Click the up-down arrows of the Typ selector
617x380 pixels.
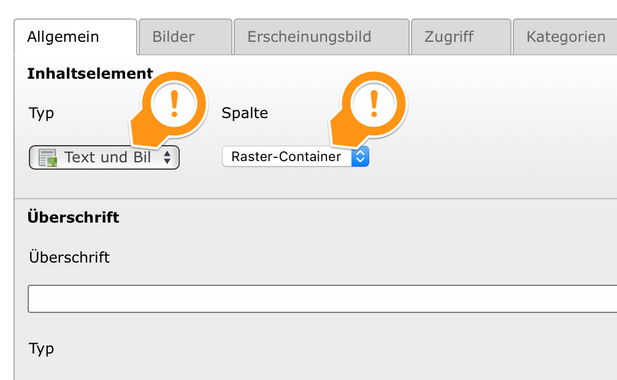167,157
